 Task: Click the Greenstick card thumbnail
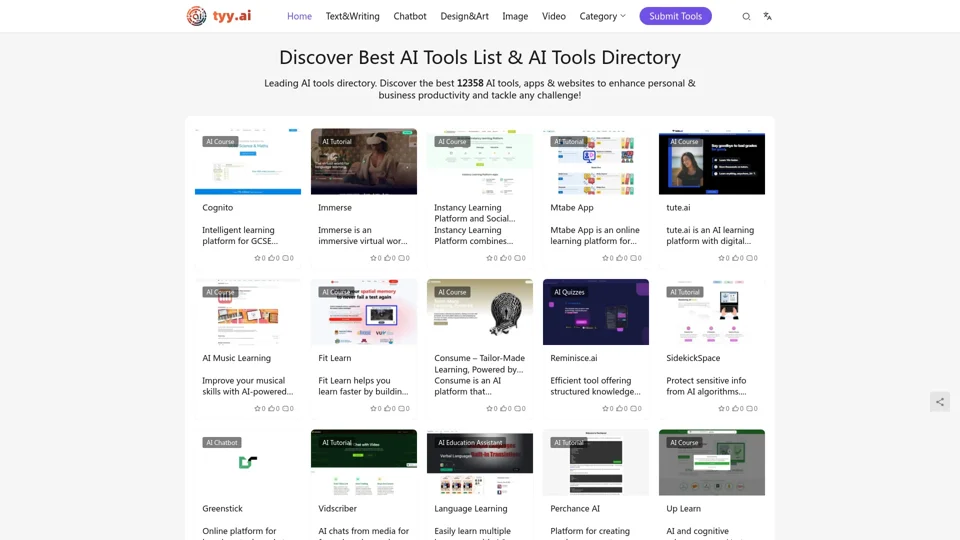[x=248, y=462]
